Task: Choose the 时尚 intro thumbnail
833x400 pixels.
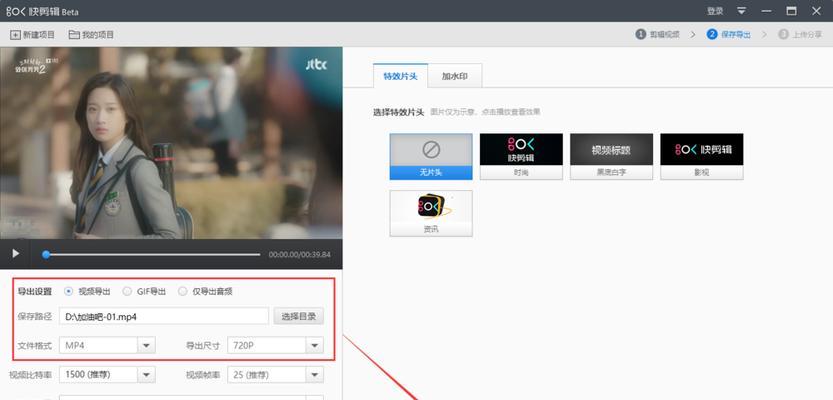Action: coord(521,157)
